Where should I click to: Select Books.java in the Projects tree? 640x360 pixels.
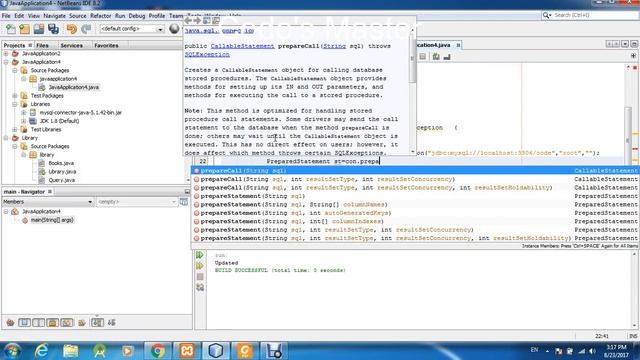click(x=61, y=163)
